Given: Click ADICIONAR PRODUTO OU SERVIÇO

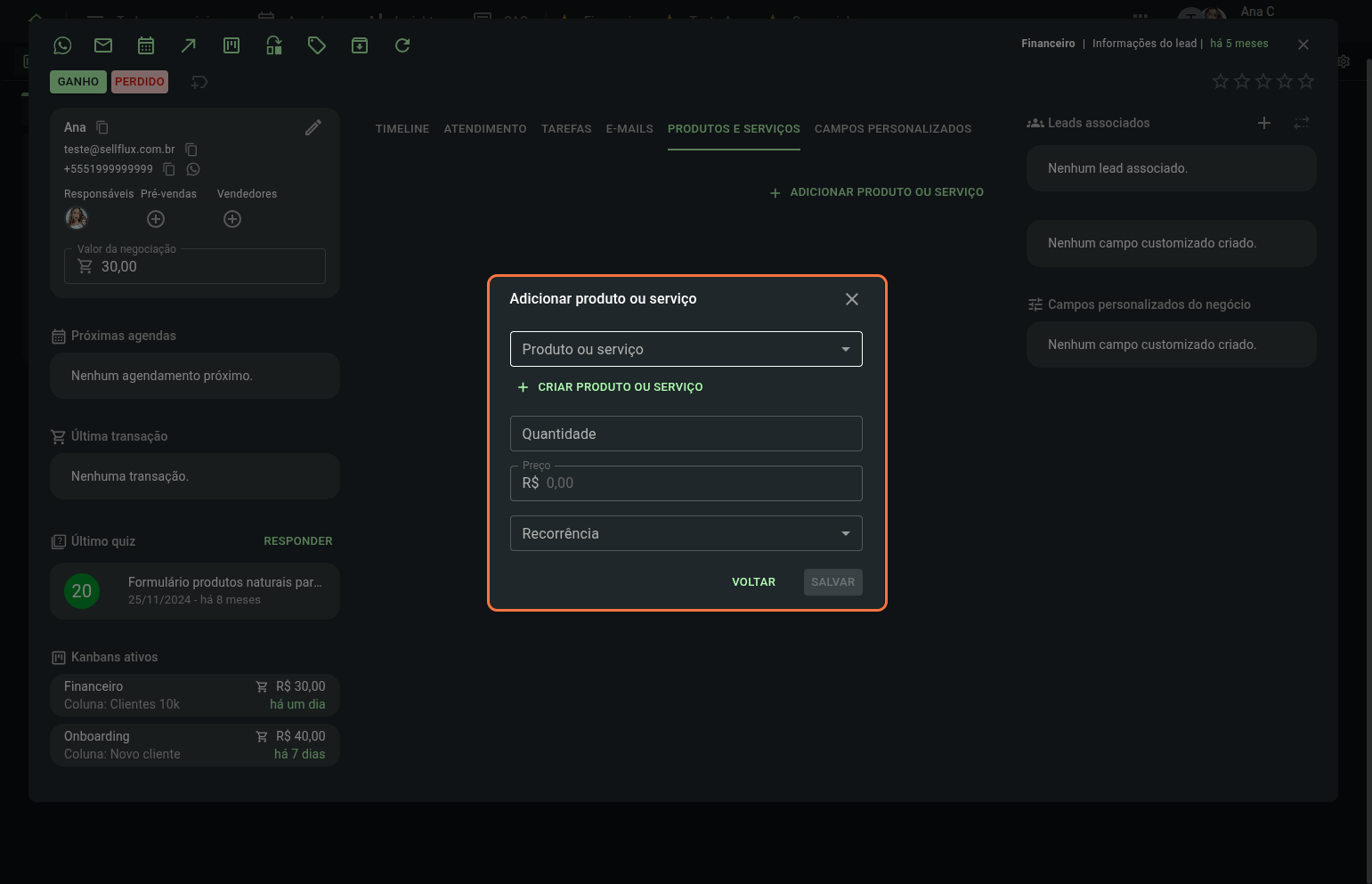Looking at the screenshot, I should point(877,192).
